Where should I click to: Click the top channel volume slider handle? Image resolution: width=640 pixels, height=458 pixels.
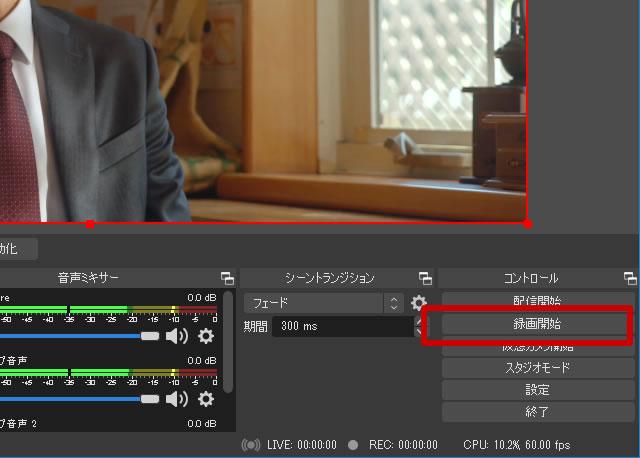150,336
